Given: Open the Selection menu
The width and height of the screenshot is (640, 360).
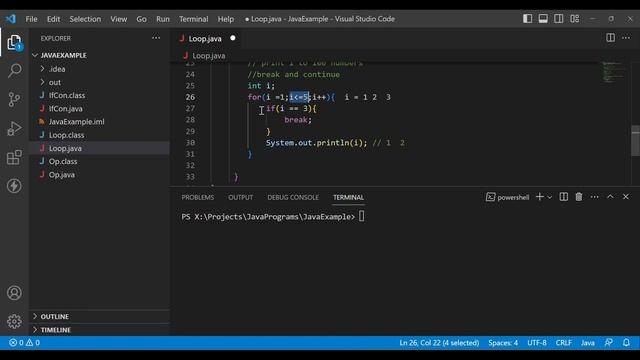Looking at the screenshot, I should (85, 19).
